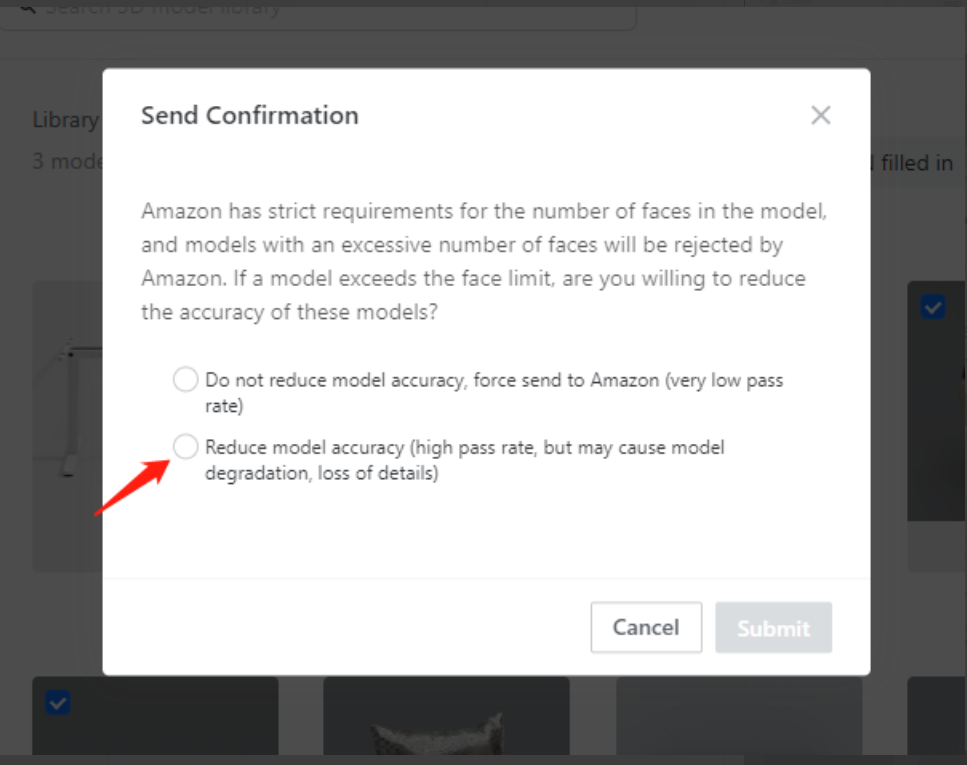The width and height of the screenshot is (967, 765).
Task: Toggle the checkbox on the bottom-left model card
Action: pos(58,704)
